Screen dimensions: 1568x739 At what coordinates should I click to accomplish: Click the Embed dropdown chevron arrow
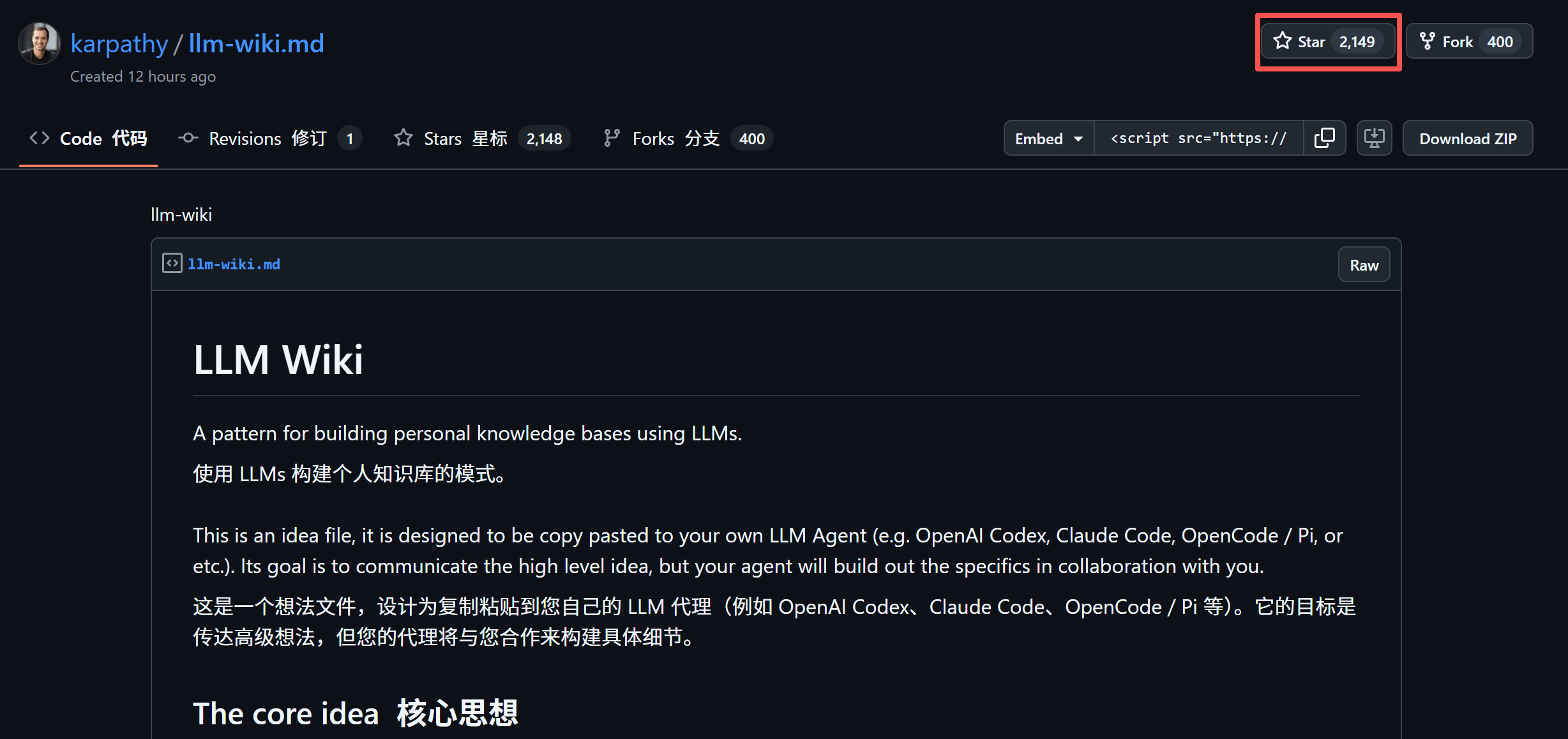[1076, 138]
